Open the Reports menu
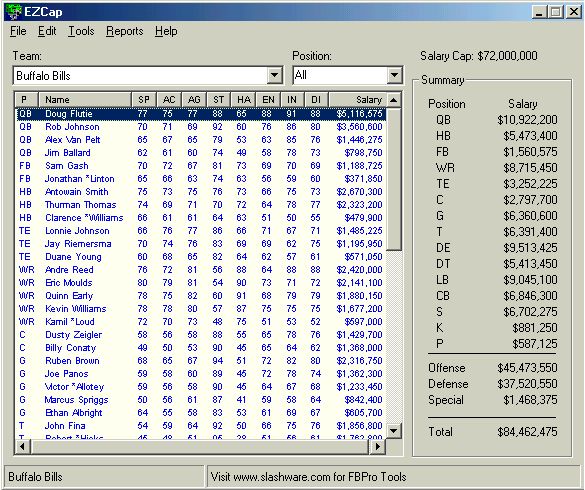 [125, 31]
